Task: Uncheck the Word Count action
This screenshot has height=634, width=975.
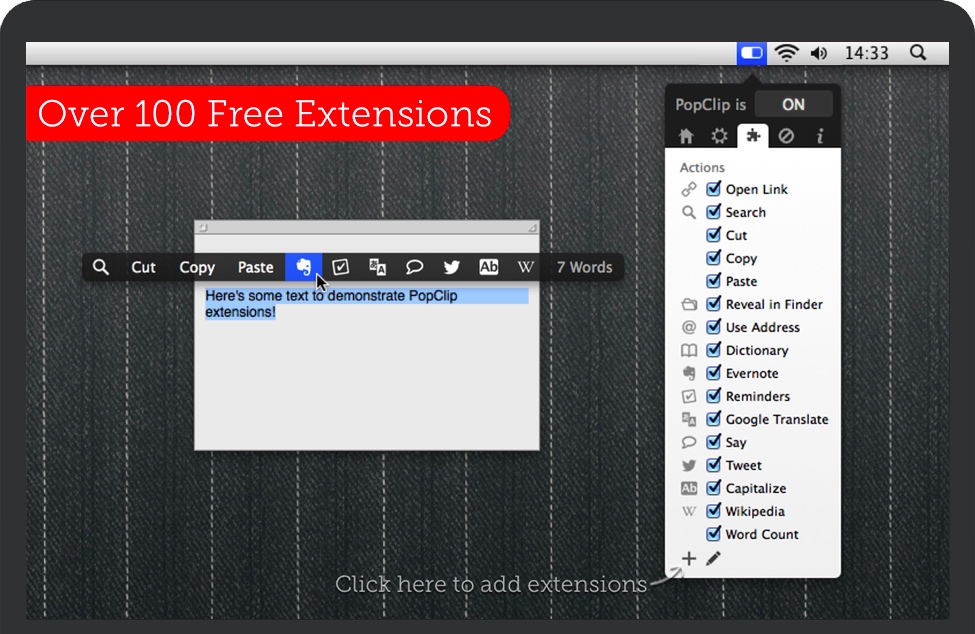Action: pos(714,534)
